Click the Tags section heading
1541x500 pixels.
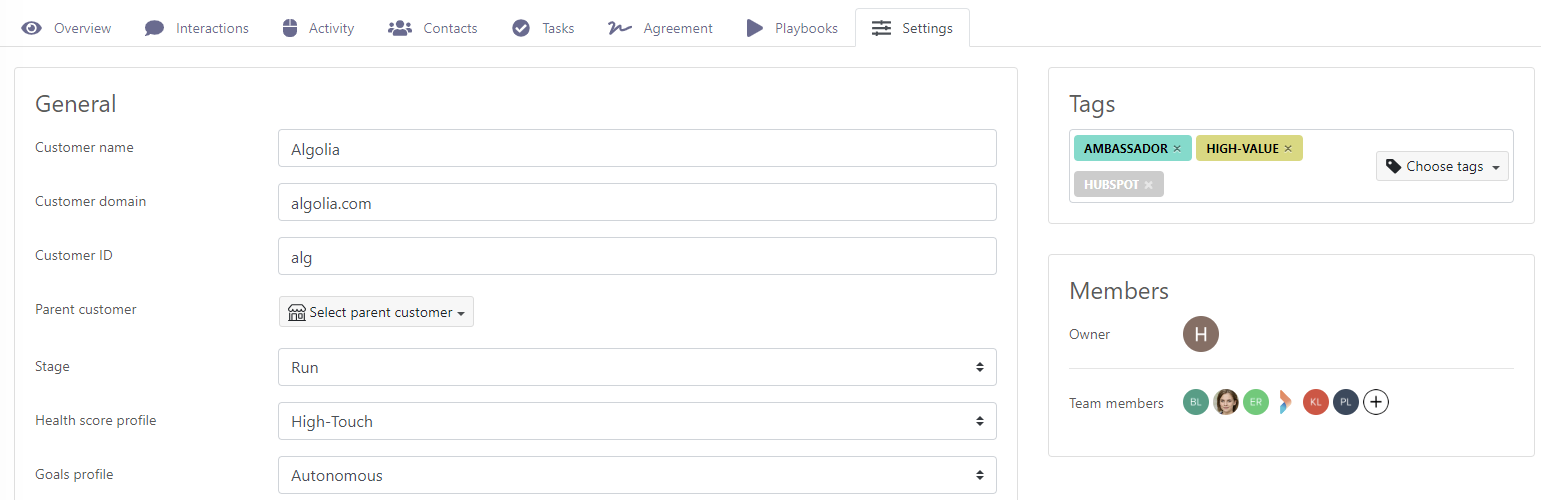pos(1092,103)
